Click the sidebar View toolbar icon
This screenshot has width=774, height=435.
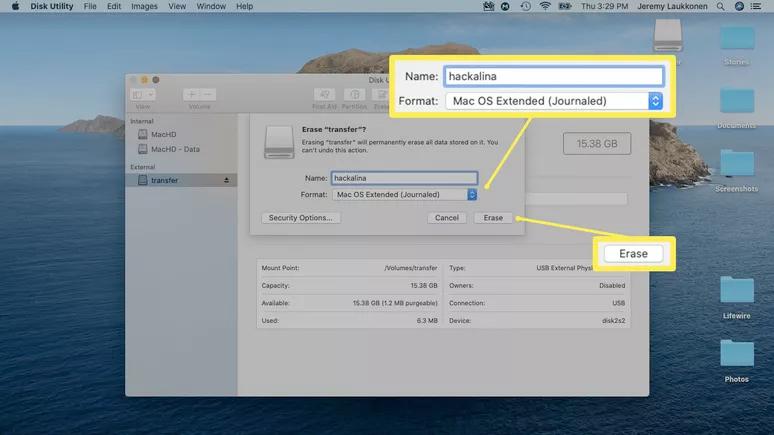[x=138, y=94]
